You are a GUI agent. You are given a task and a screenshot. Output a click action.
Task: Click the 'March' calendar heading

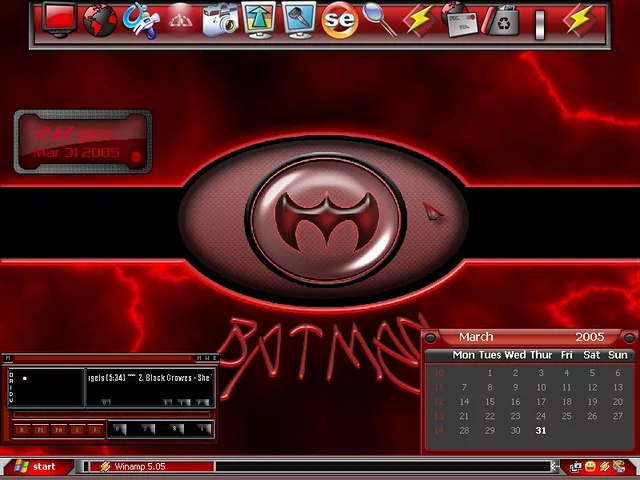[x=476, y=337]
